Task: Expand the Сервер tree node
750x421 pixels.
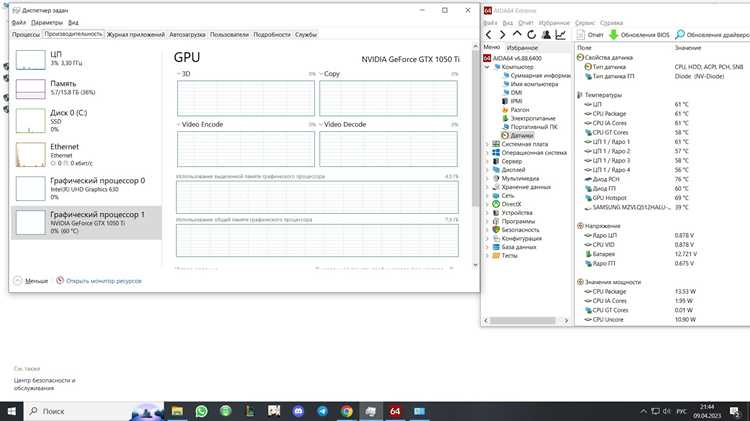Action: pyautogui.click(x=487, y=161)
